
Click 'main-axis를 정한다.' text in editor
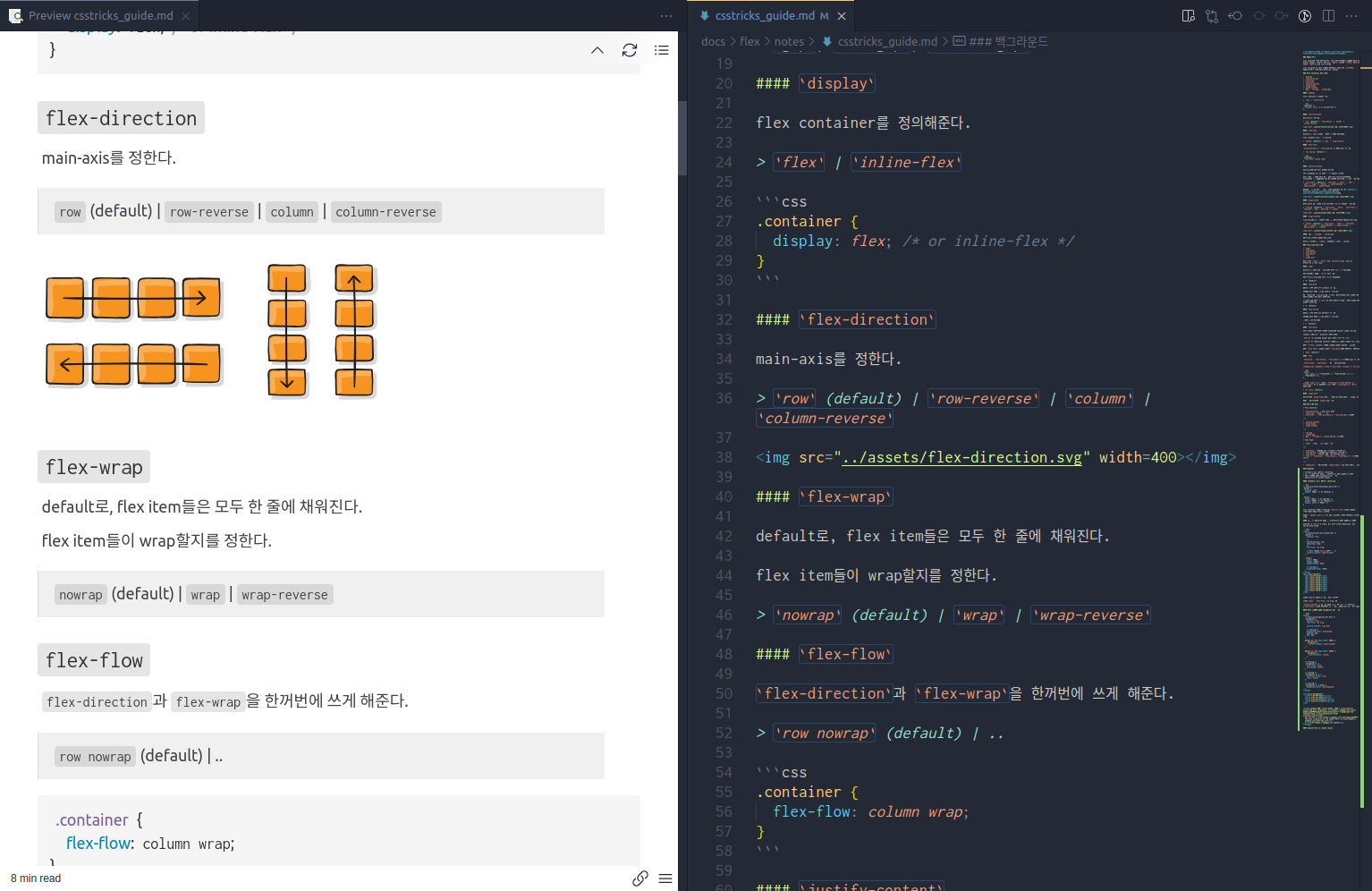click(x=828, y=359)
